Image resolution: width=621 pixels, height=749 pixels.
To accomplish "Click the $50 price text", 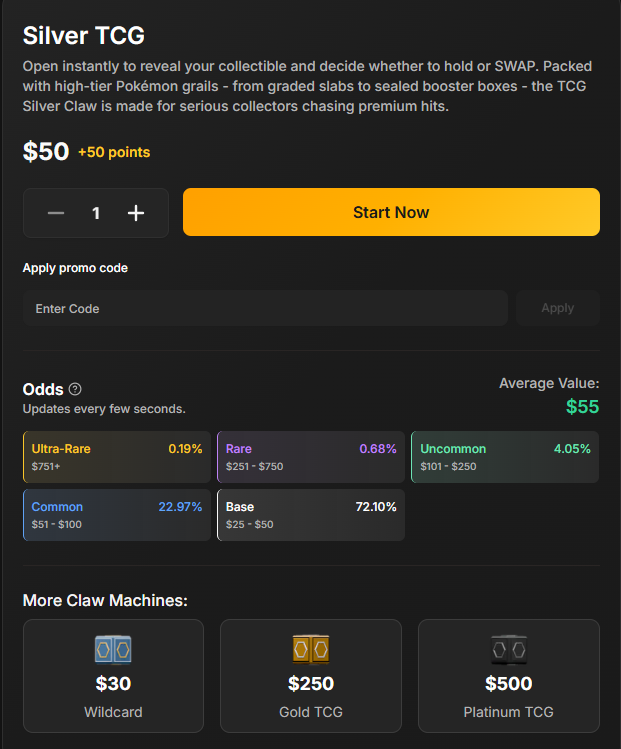I will (x=46, y=151).
